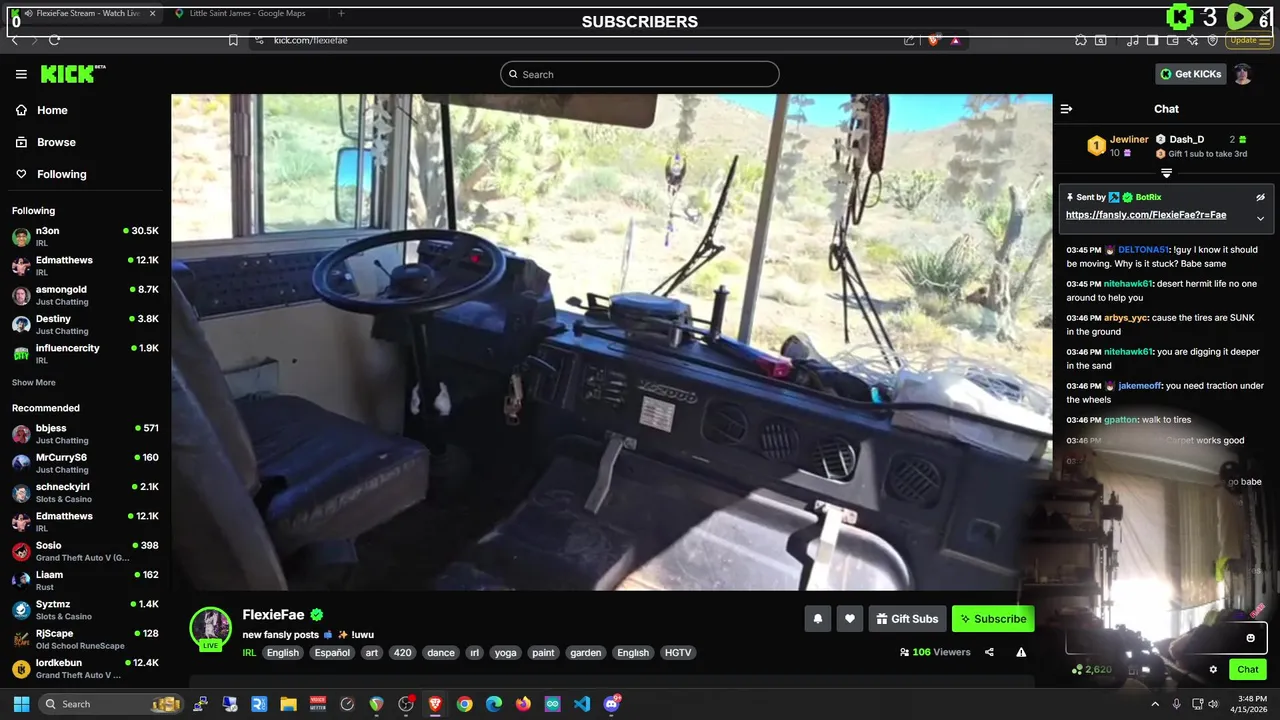Click Gift Subs button

907,619
